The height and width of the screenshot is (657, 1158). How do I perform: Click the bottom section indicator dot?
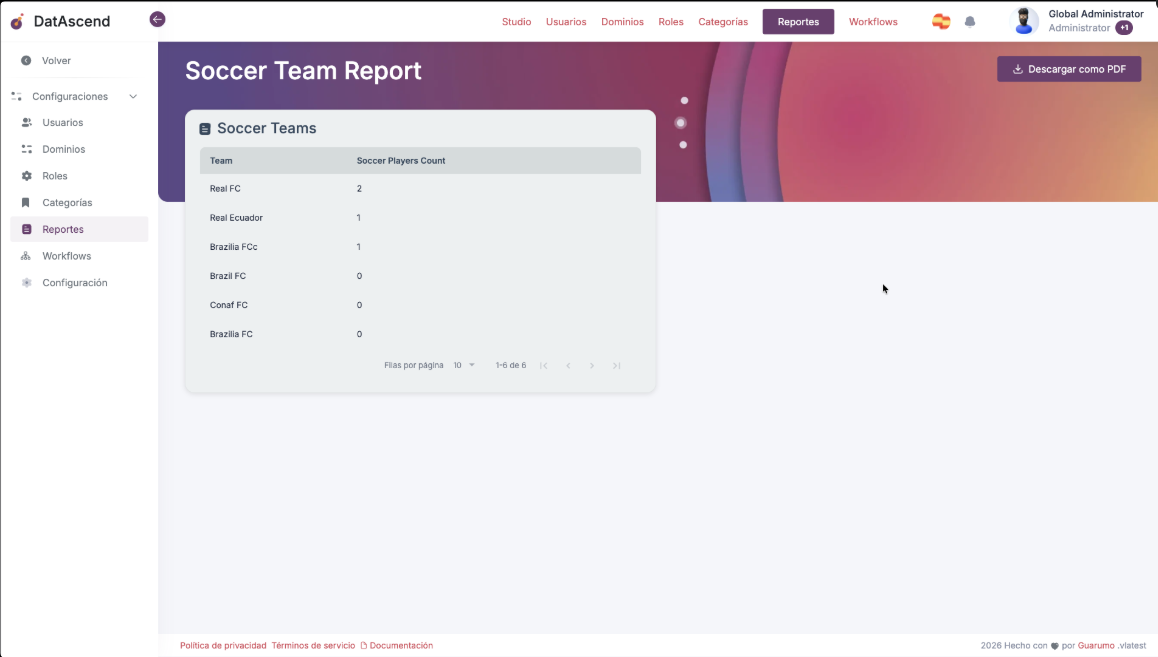pos(683,145)
